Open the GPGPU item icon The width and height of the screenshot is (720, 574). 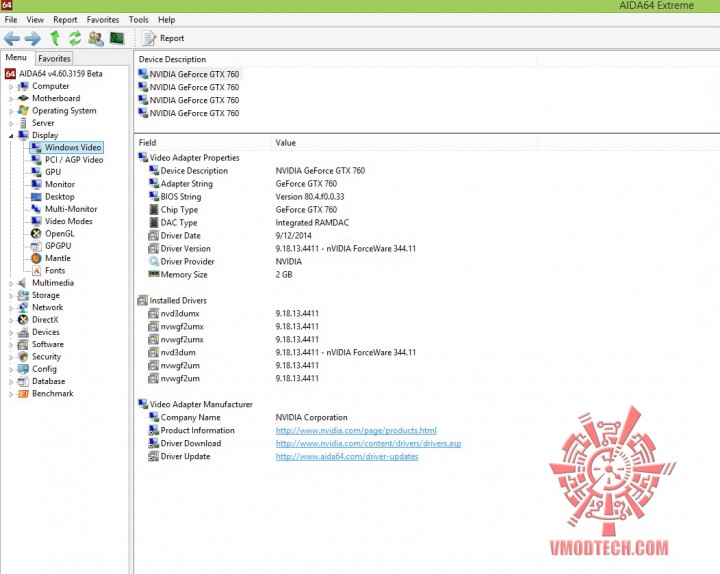coord(36,246)
